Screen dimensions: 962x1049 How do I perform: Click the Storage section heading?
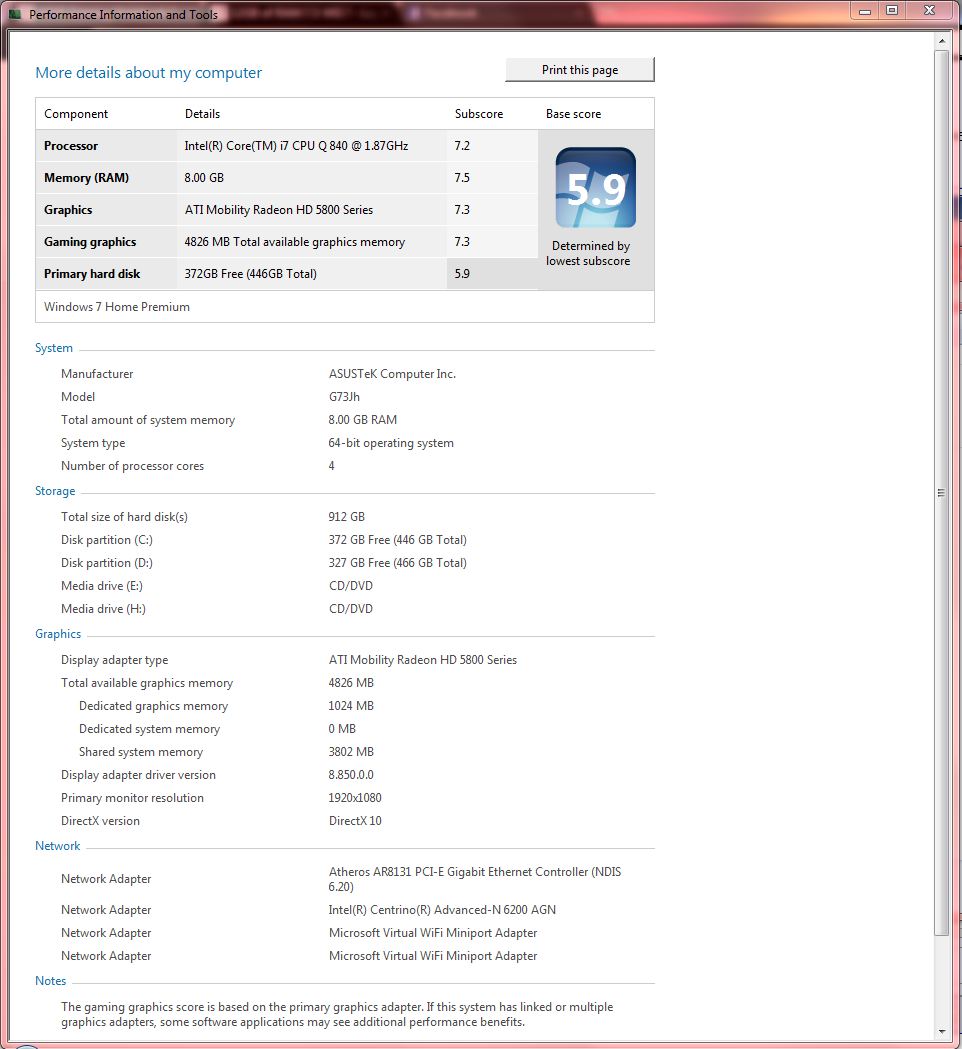point(55,491)
